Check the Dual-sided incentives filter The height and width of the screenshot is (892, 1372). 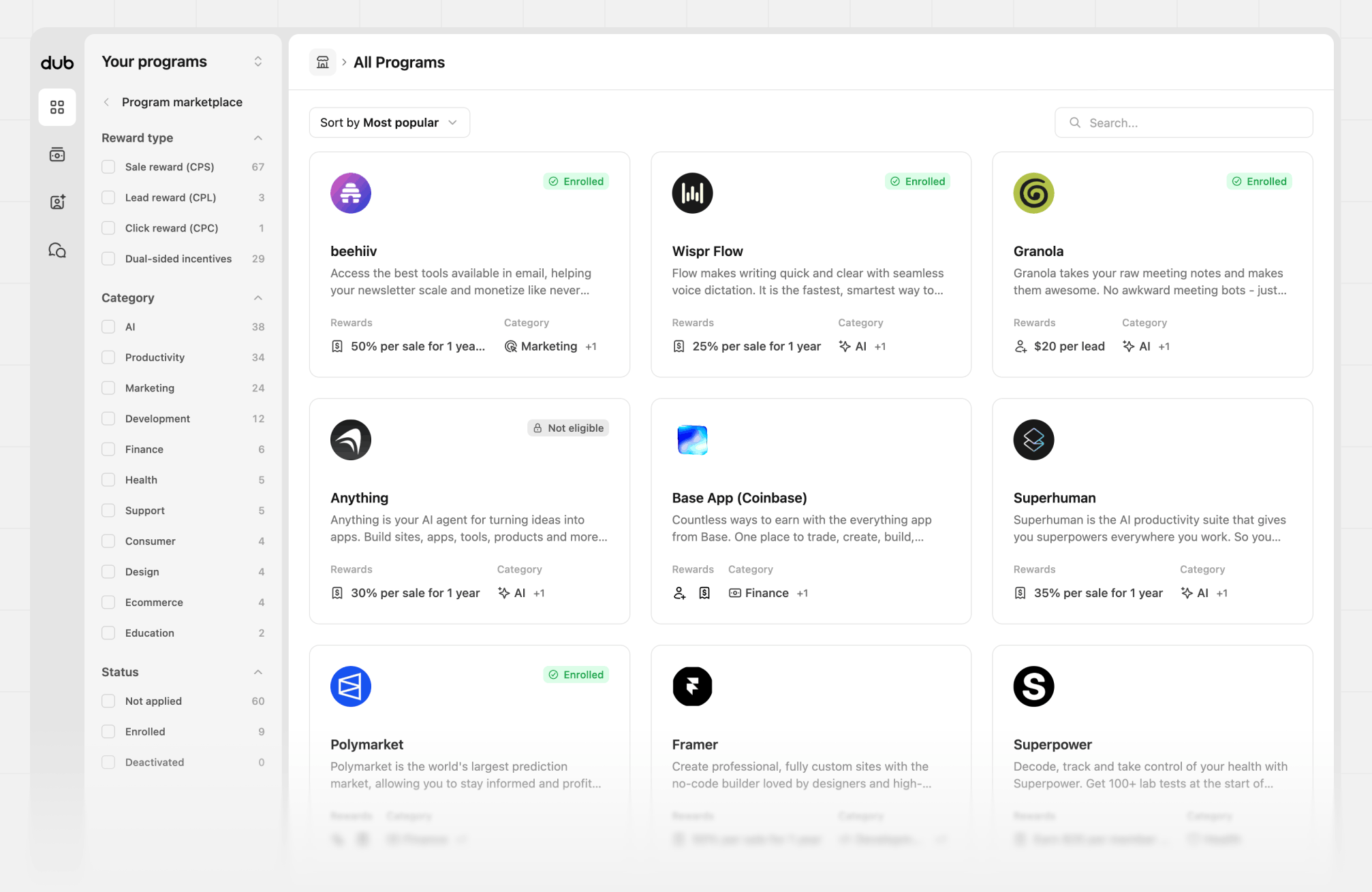[x=108, y=259]
